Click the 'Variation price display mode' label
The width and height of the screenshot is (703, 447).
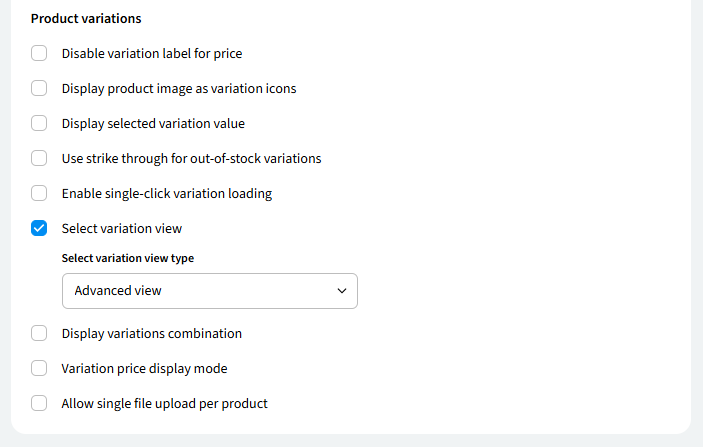145,368
